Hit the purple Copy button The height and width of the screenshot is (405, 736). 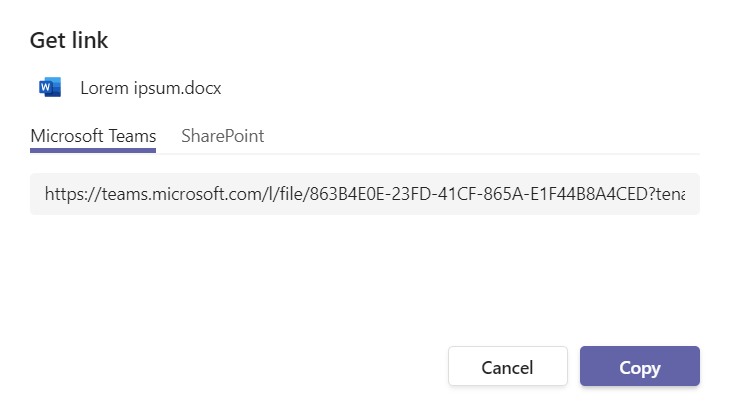[x=639, y=367]
